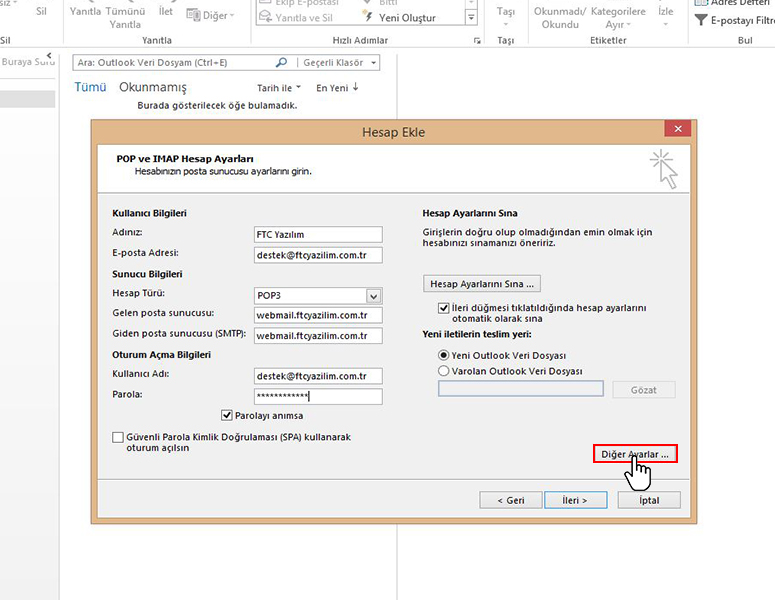775x600 pixels.
Task: Close the Hesap Ekle dialog
Action: click(678, 130)
